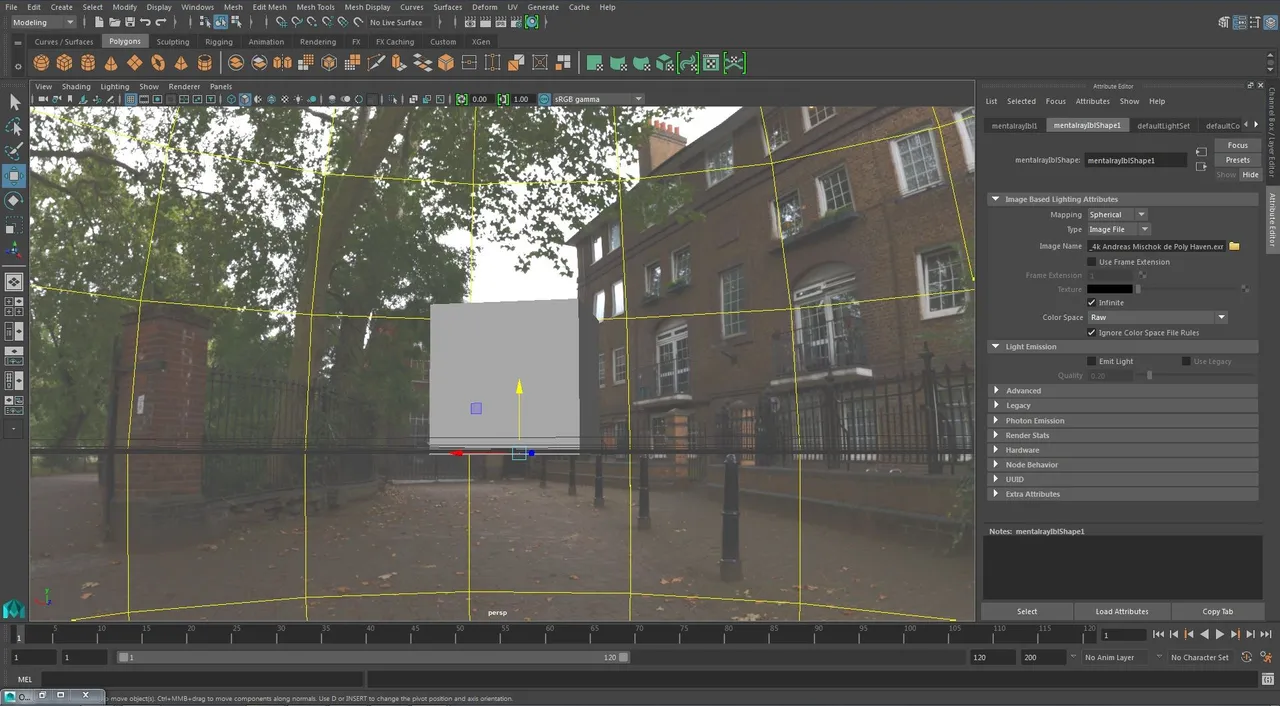Screen dimensions: 1280x706
Task: Select the Paint selection tool
Action: (x=14, y=152)
